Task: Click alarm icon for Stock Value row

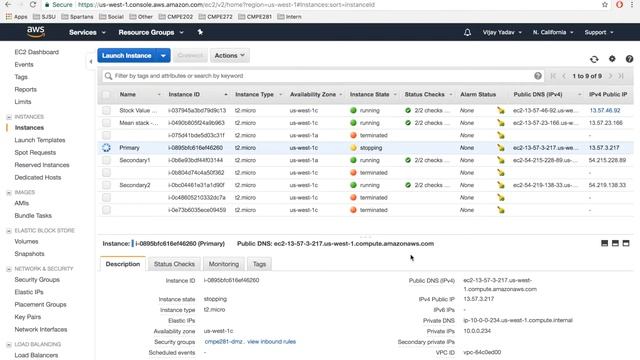Action: tap(501, 110)
